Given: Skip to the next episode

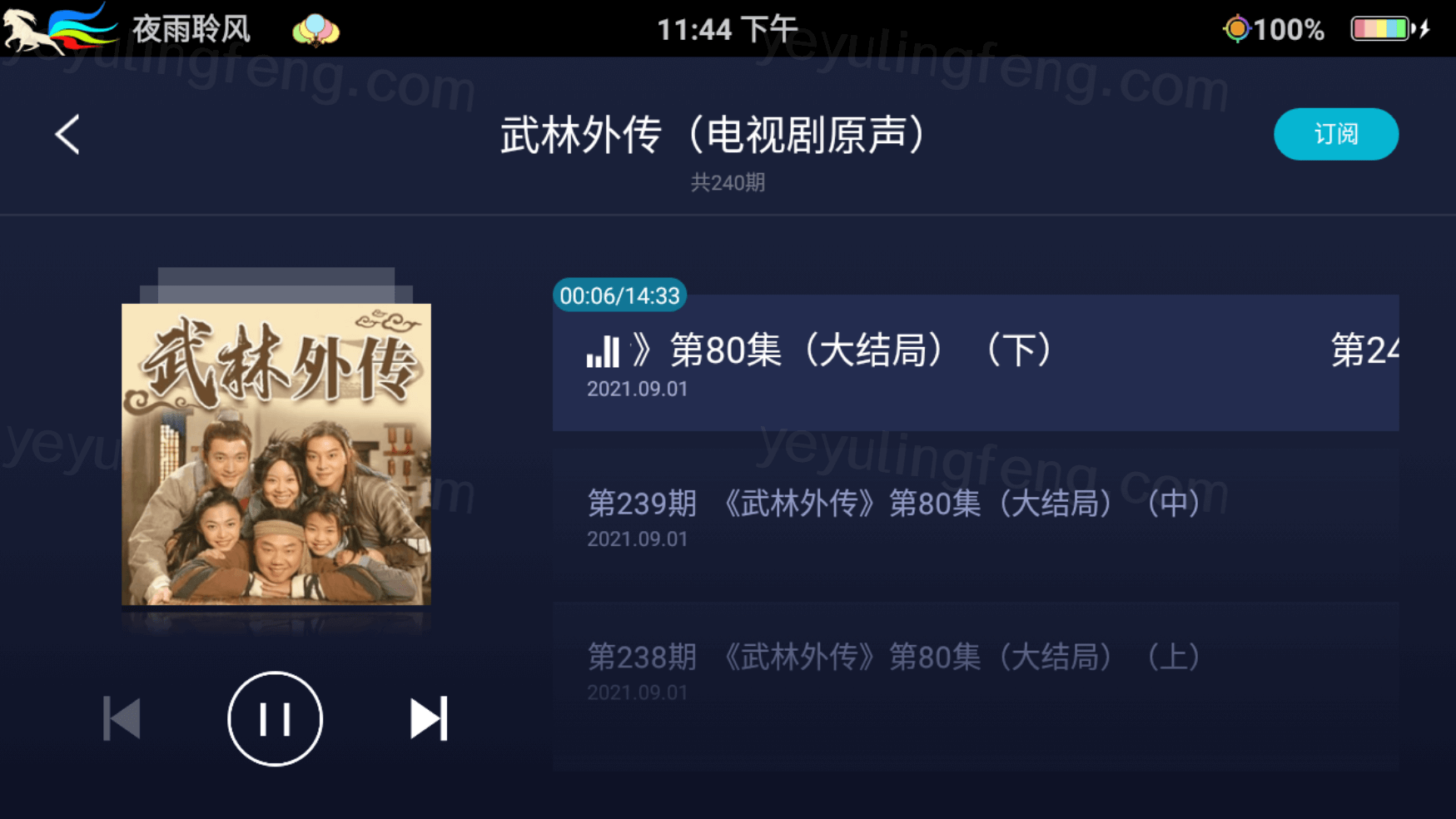Looking at the screenshot, I should [x=429, y=718].
